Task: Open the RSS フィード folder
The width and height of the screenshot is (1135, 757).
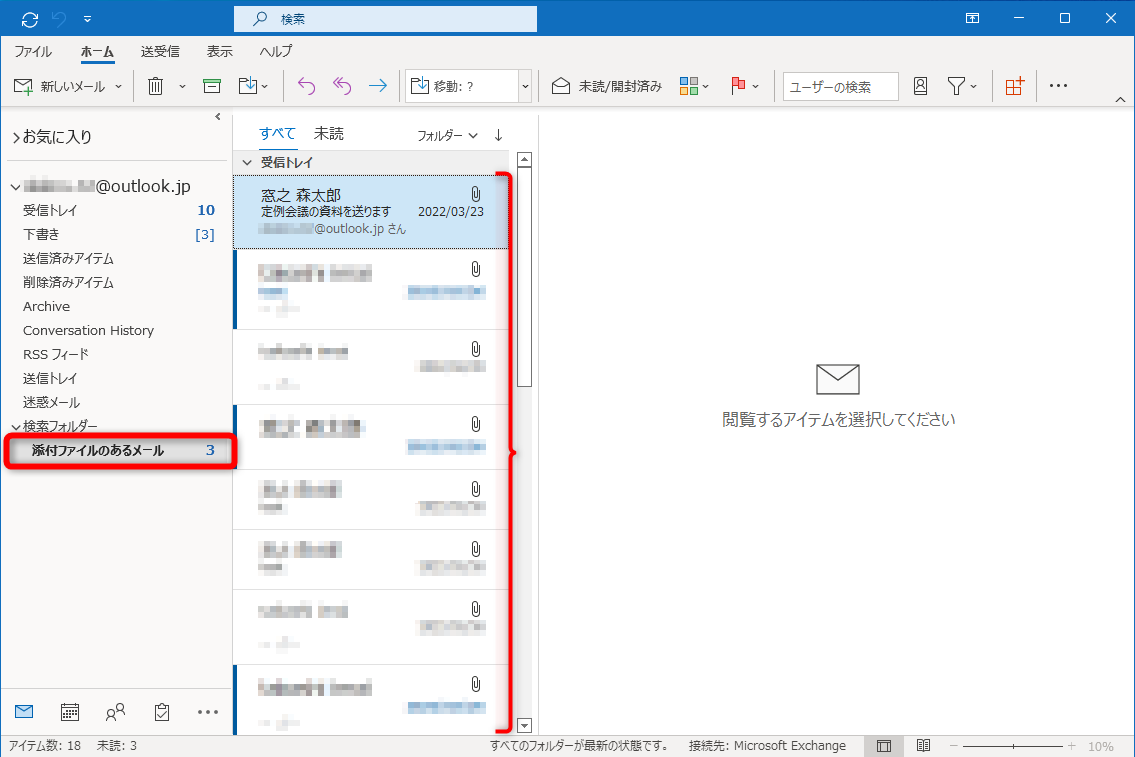Action: pos(56,354)
